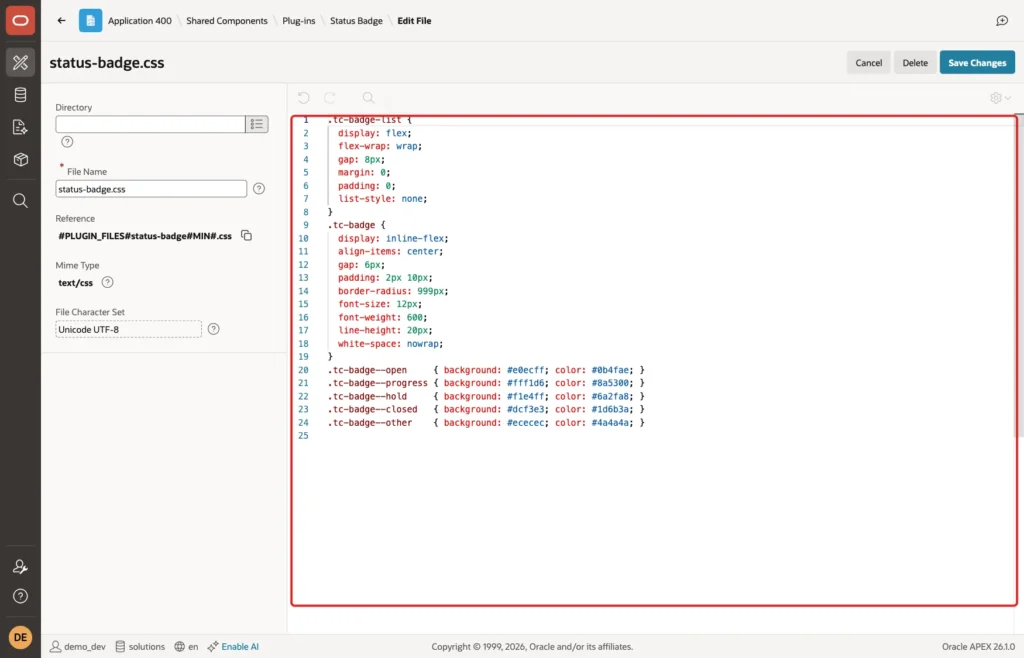Click the '.tc-badge--other' rule line
Viewport: 1024px width, 658px height.
pos(486,422)
